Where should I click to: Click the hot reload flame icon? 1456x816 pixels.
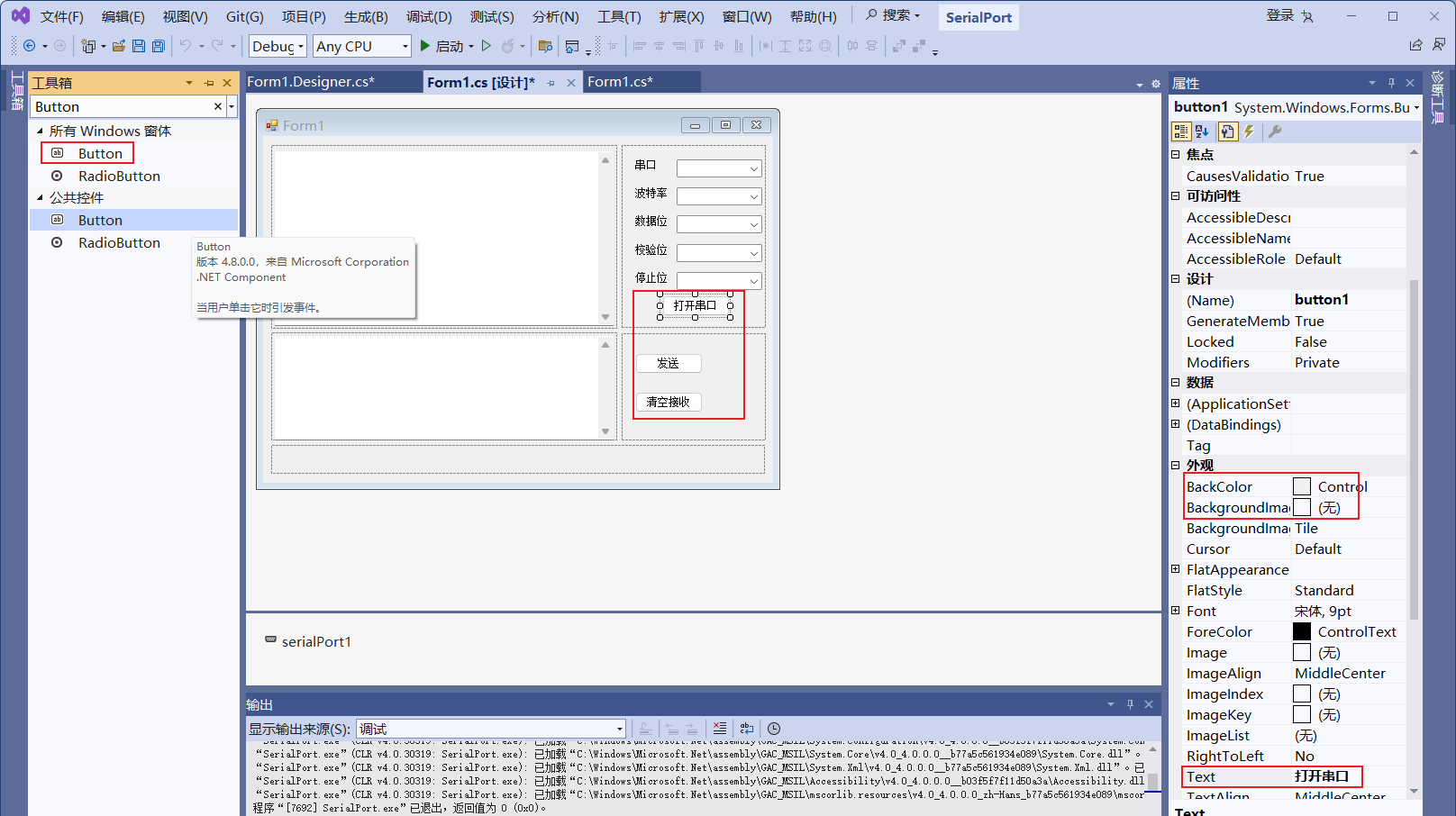508,46
